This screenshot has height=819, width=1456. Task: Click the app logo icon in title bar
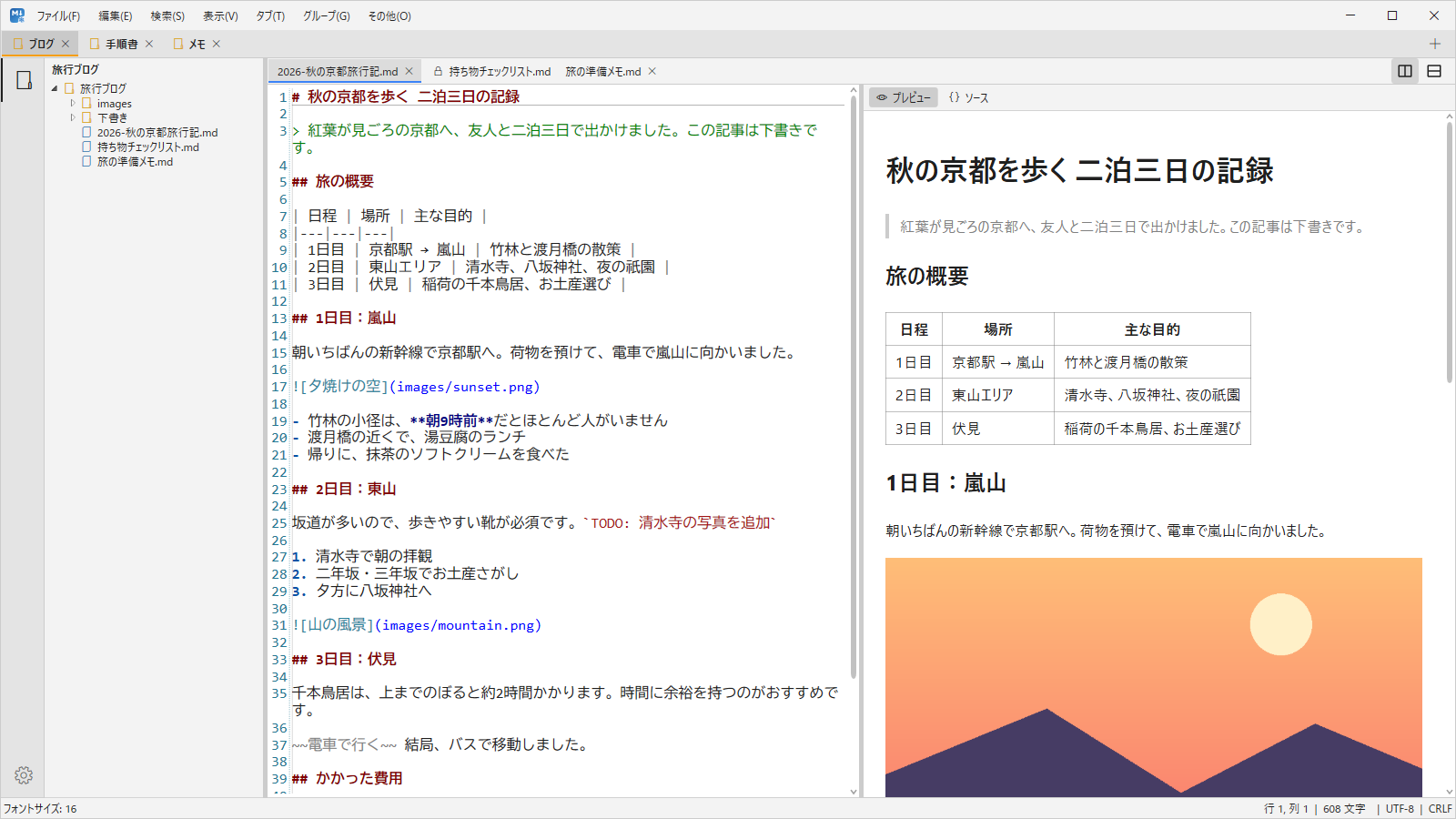tap(17, 15)
